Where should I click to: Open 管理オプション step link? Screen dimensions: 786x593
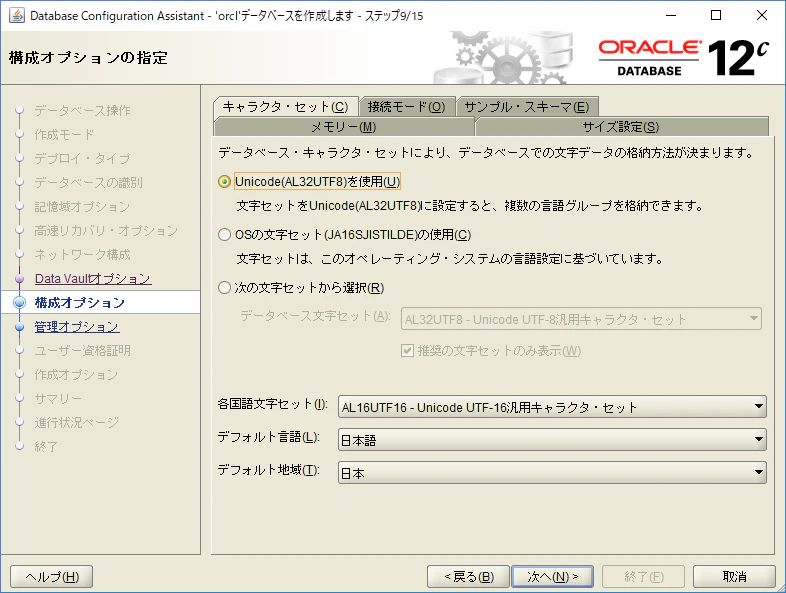tap(77, 327)
